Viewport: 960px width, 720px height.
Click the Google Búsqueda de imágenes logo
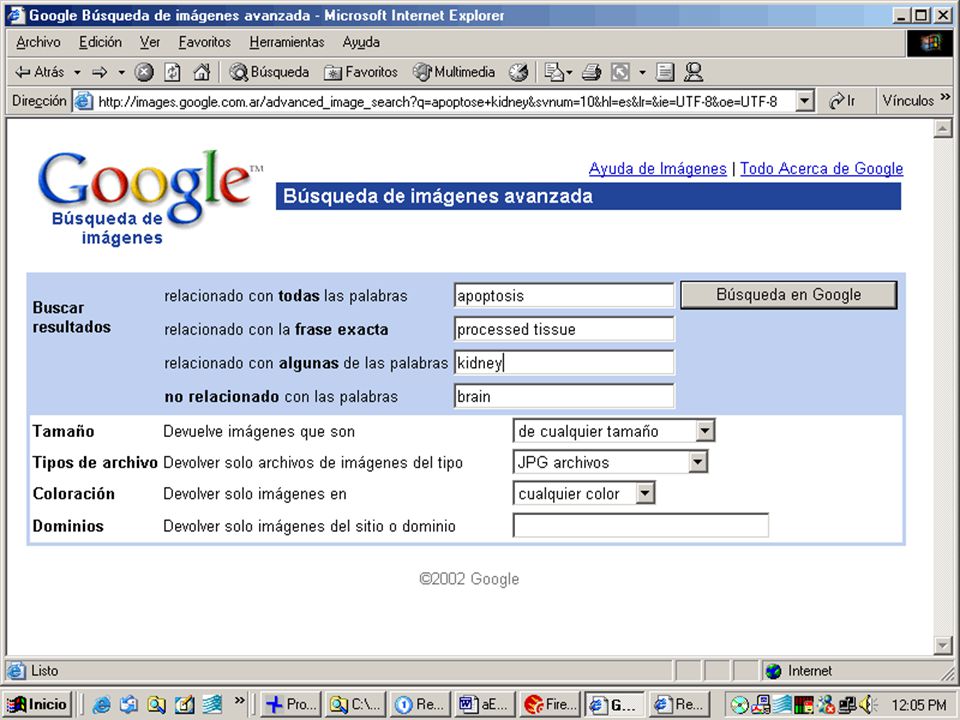click(x=149, y=198)
